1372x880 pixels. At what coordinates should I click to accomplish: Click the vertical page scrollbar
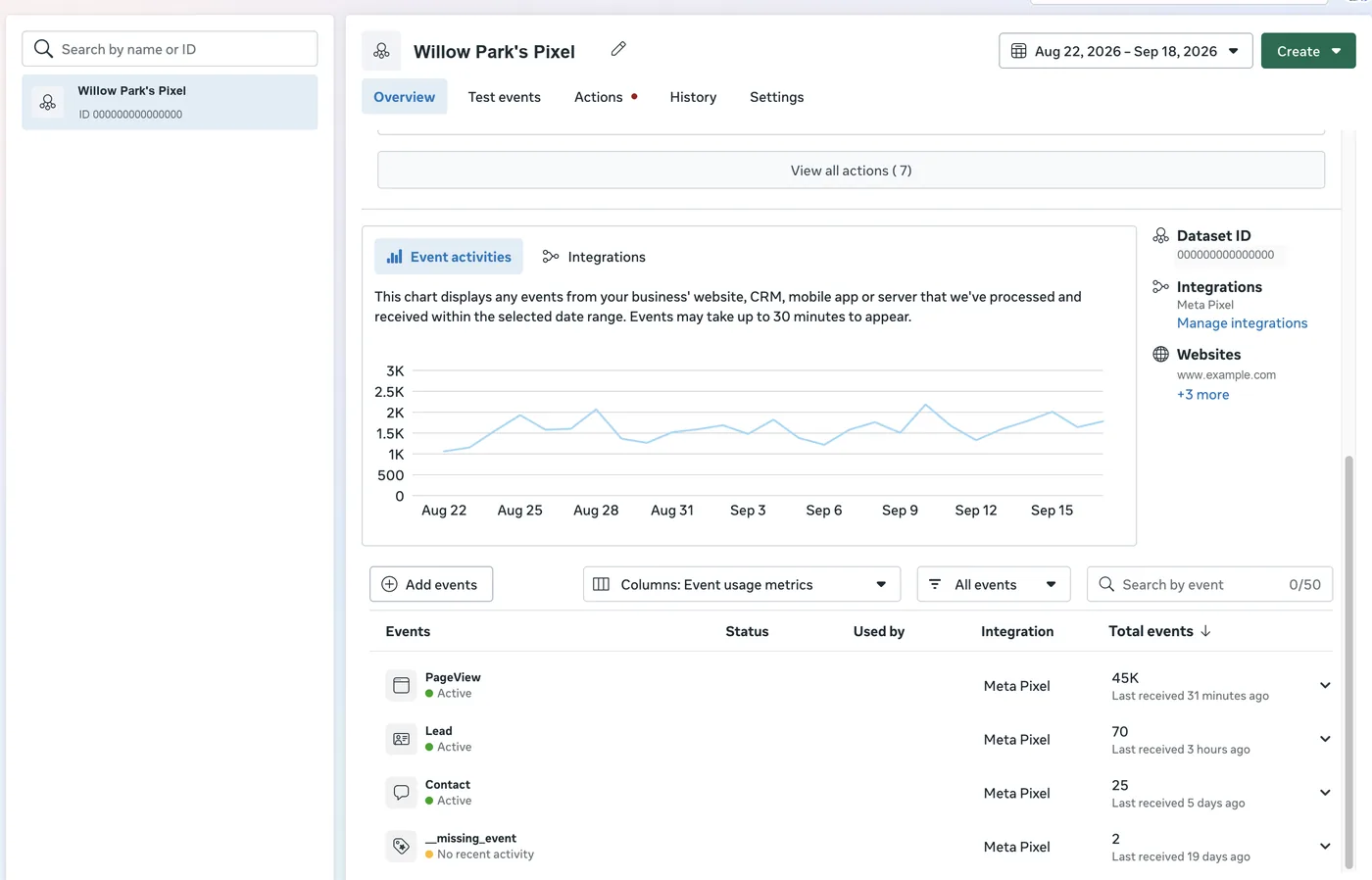click(1348, 662)
